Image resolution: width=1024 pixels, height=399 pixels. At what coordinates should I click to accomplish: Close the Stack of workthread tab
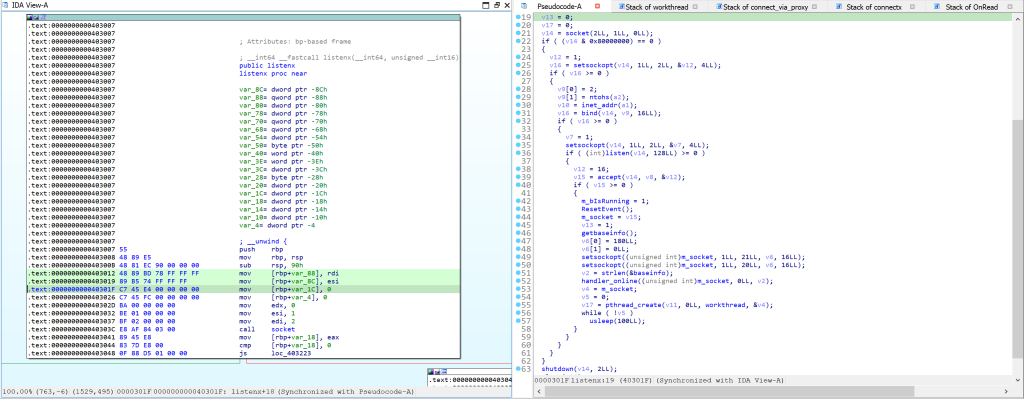(x=695, y=6)
